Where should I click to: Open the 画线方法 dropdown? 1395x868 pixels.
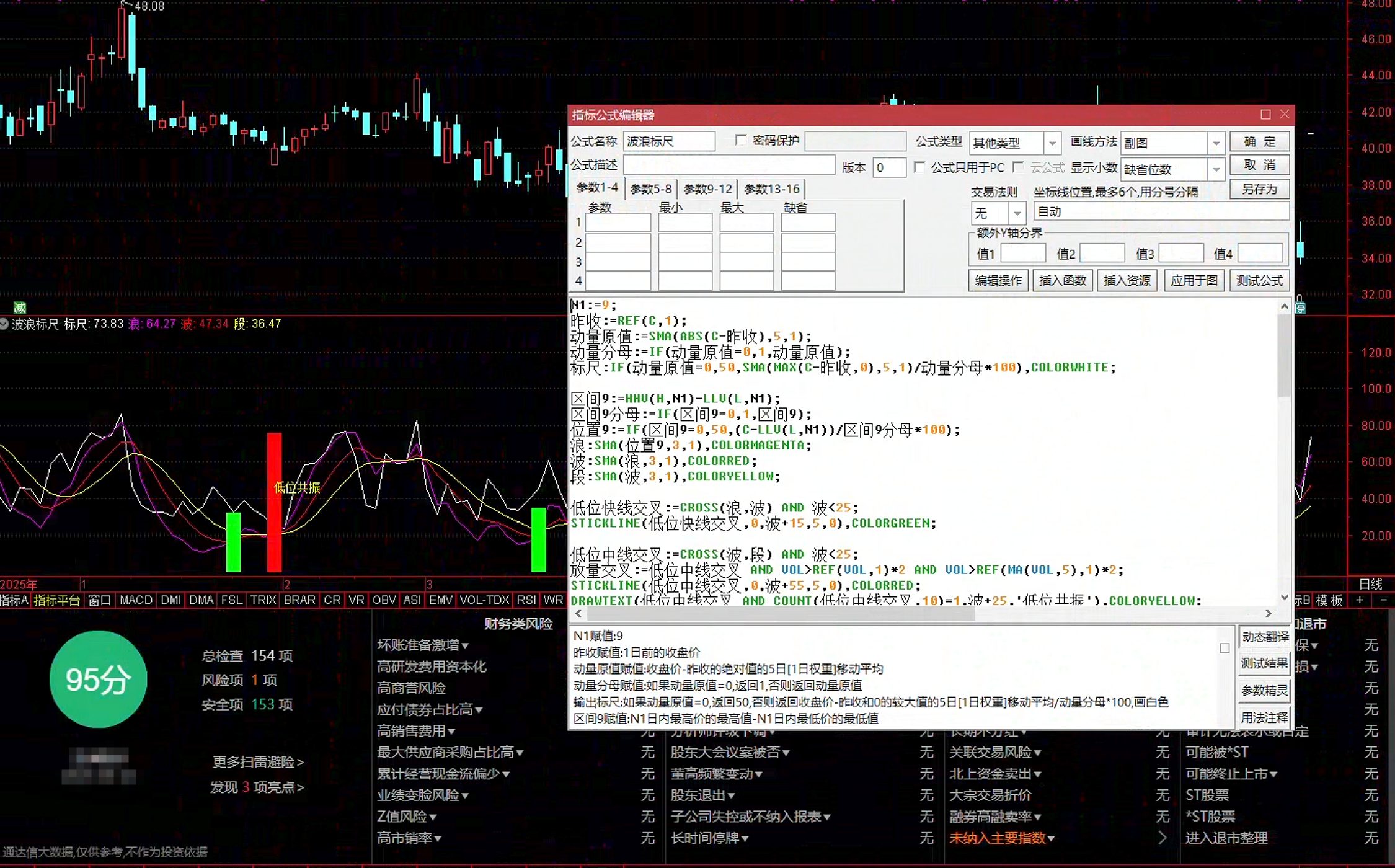[x=1216, y=143]
